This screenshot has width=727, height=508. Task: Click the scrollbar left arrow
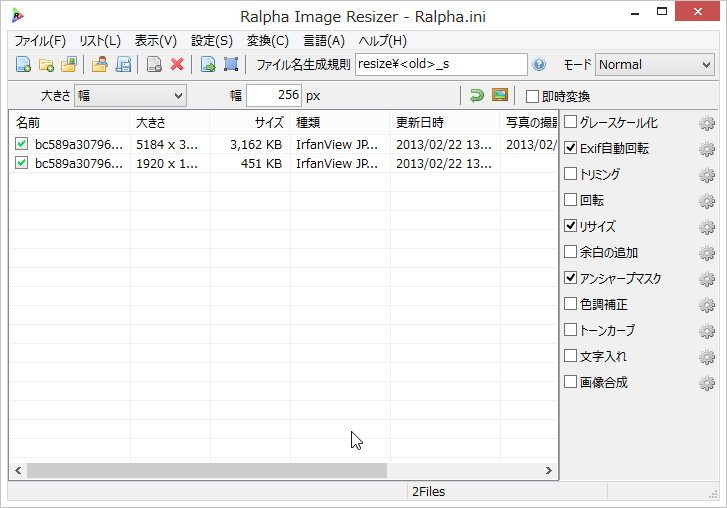[18, 470]
